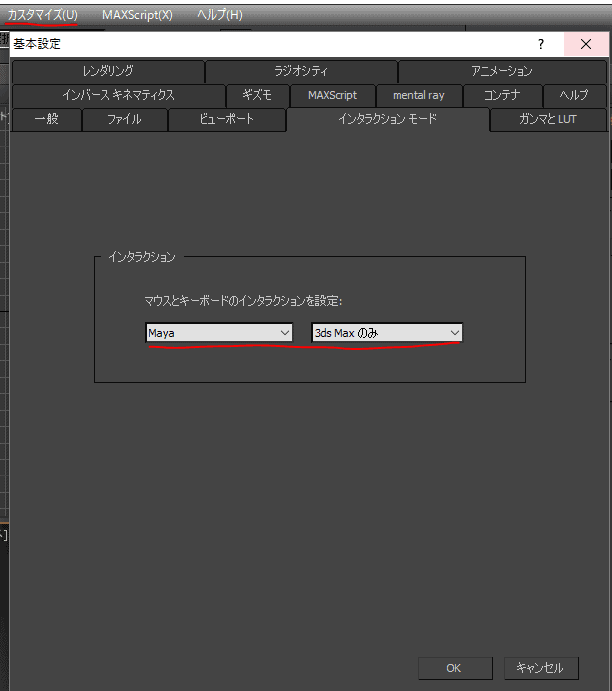Open the インバース キネマティクス tab
Viewport: 612px width, 691px height.
click(118, 95)
